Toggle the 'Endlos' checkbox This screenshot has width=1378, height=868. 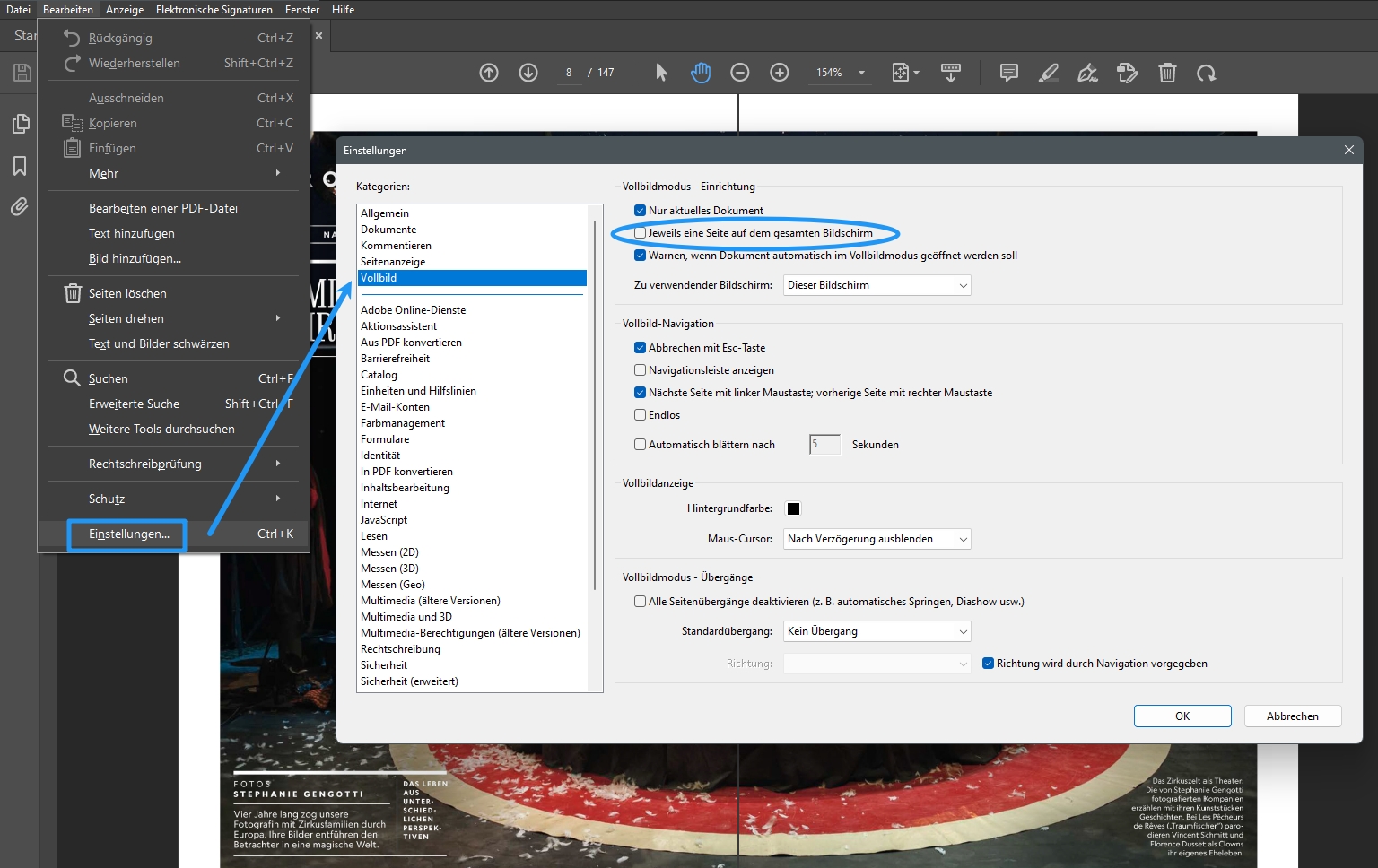(x=641, y=415)
